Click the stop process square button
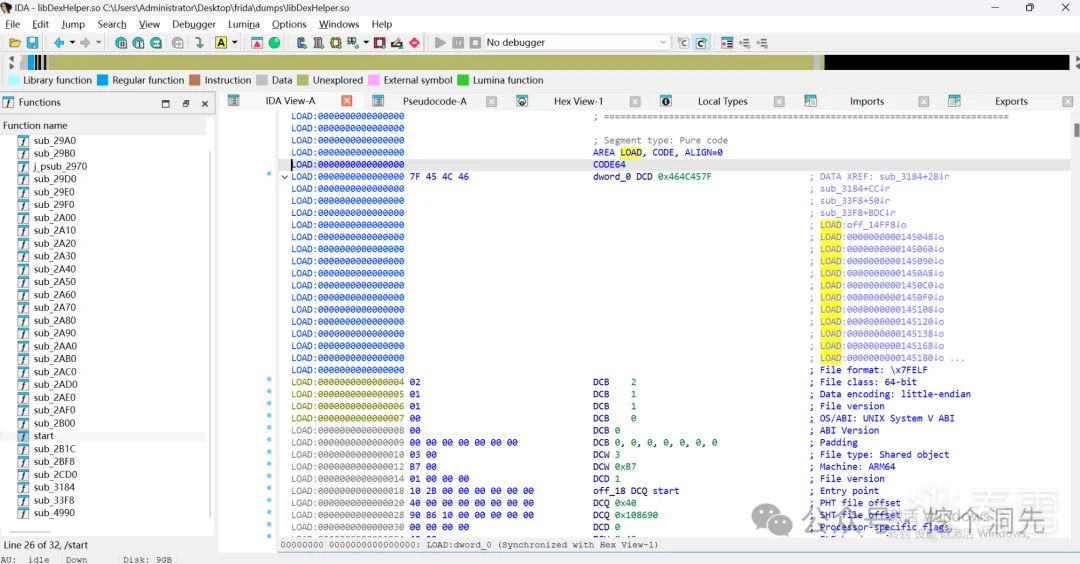 (x=475, y=43)
